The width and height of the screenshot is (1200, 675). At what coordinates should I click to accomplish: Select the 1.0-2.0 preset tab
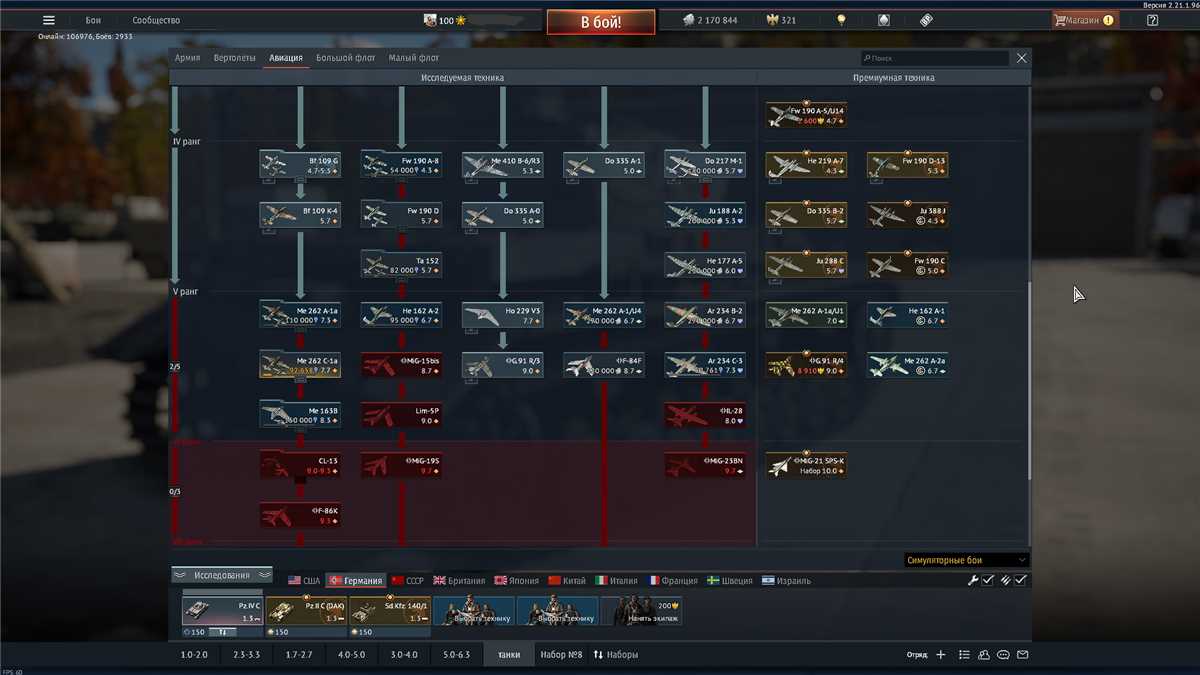coord(194,655)
